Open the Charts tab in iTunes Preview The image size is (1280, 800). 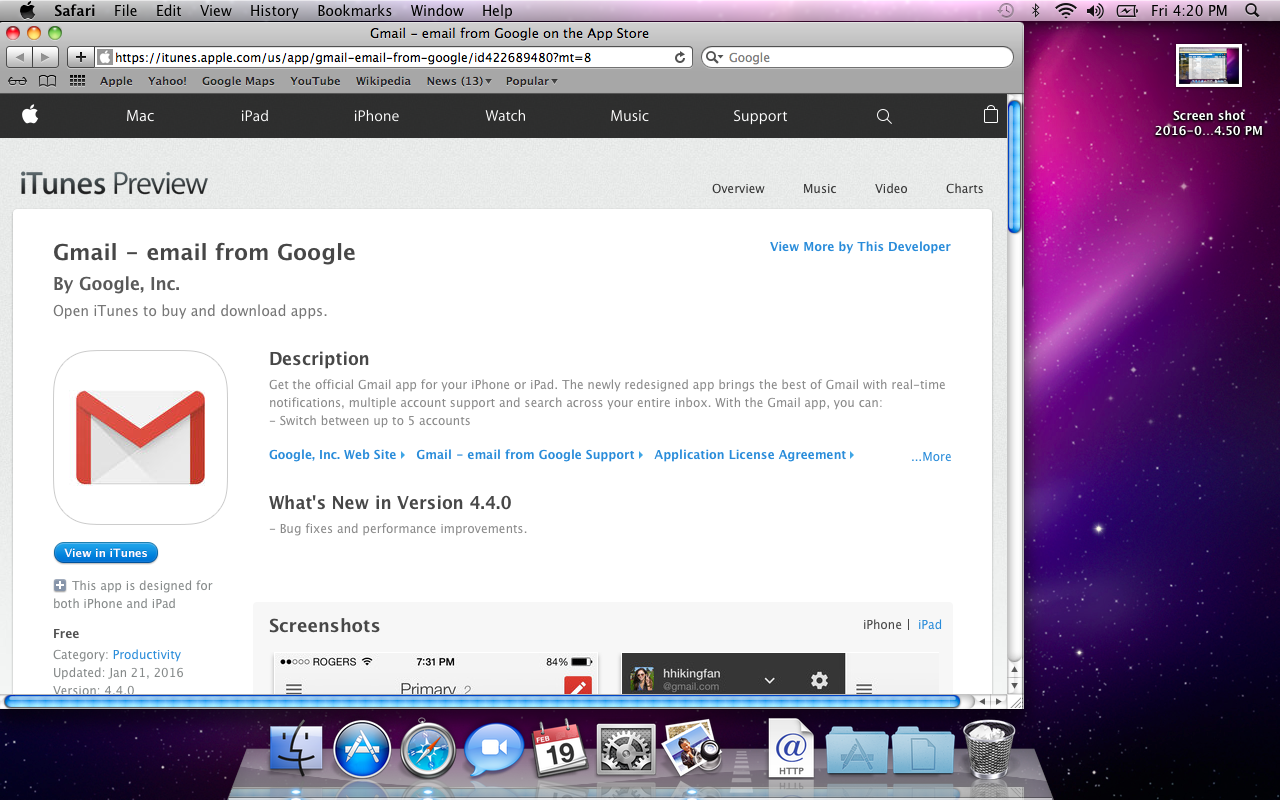point(964,188)
